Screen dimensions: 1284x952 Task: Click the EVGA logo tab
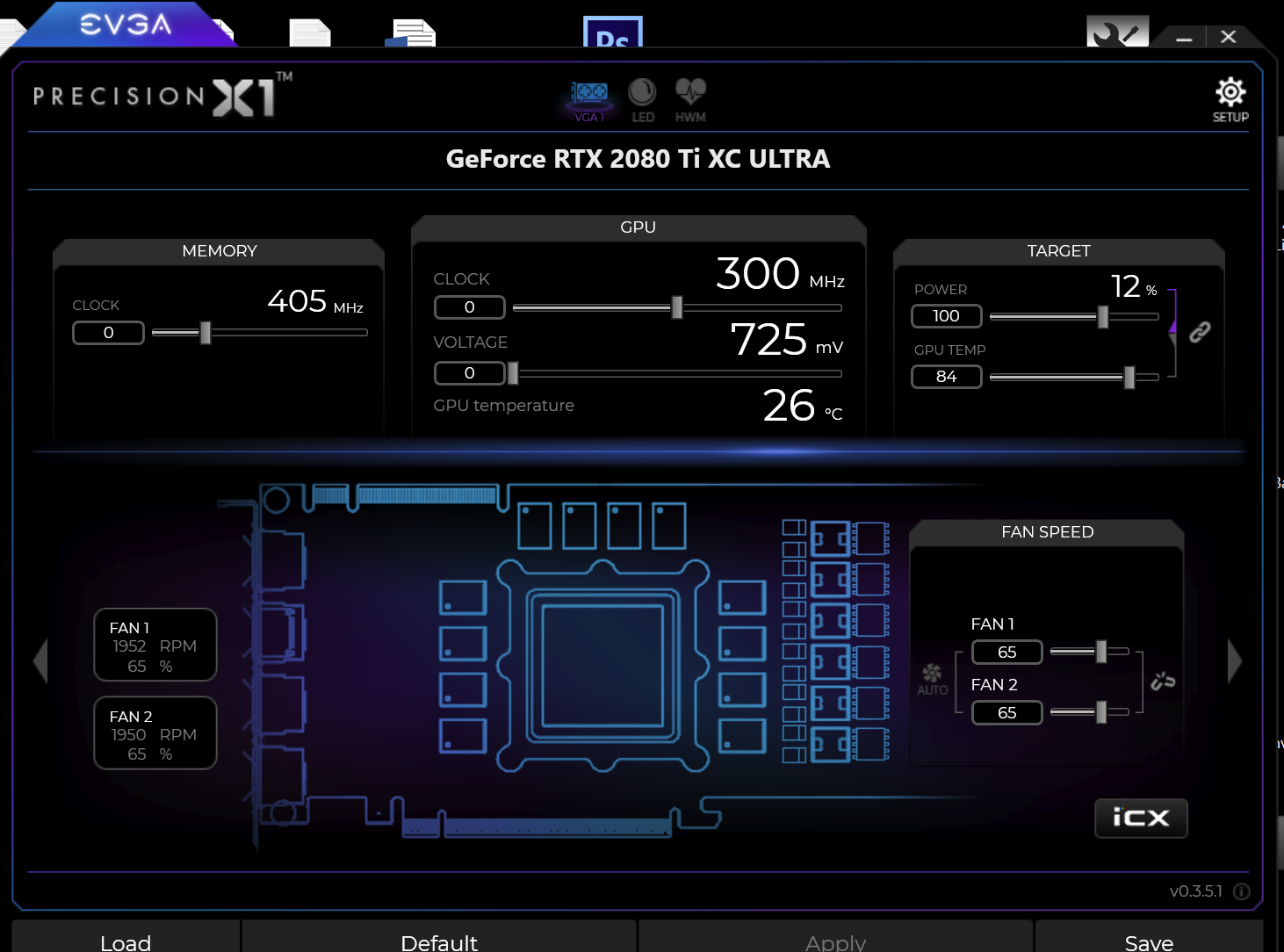point(125,25)
